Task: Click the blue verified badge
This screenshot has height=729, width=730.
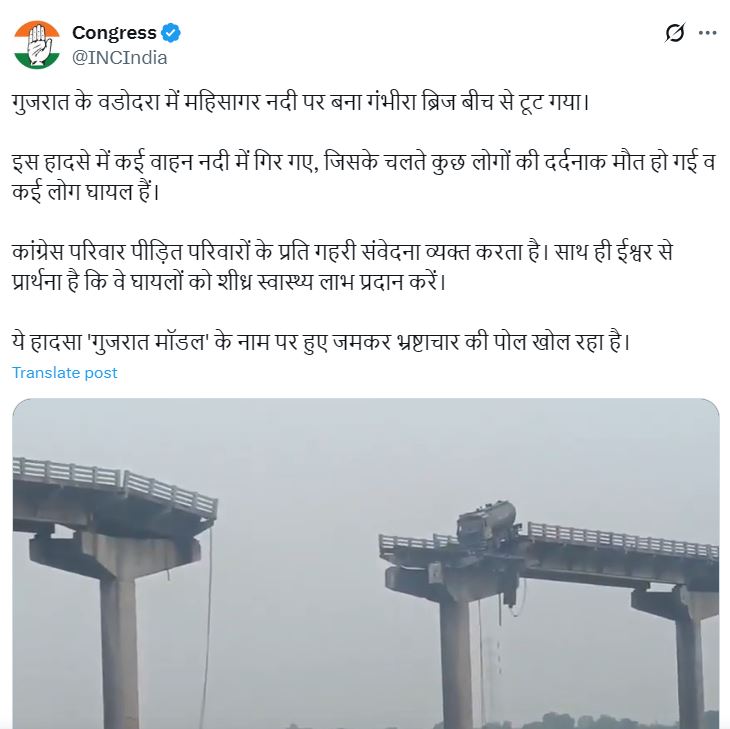Action: [171, 33]
